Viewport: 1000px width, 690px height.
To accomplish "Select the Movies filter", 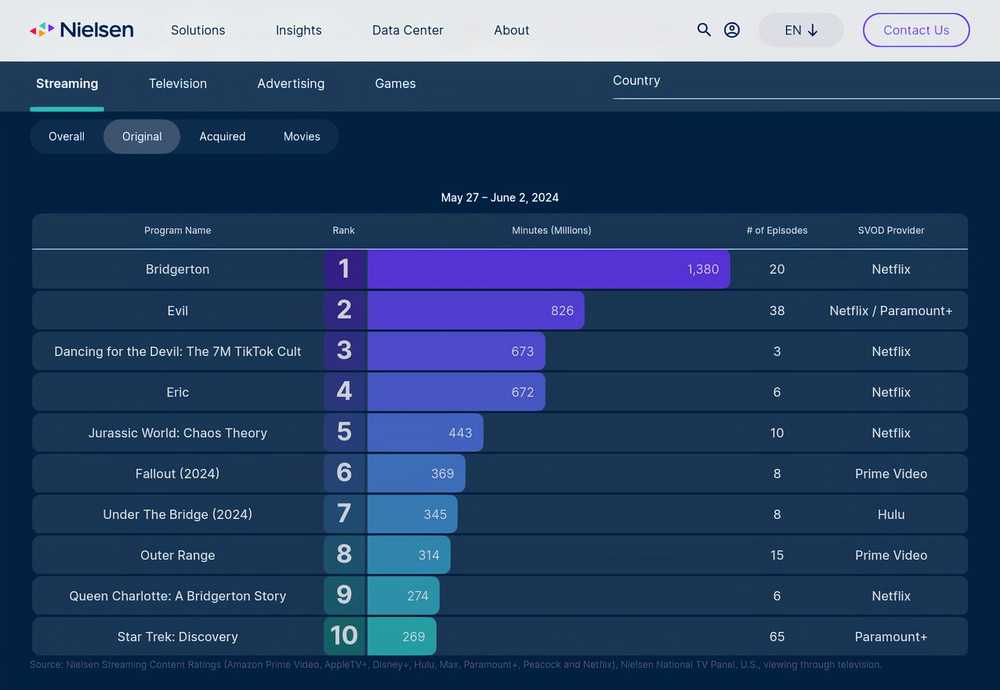I will [302, 136].
